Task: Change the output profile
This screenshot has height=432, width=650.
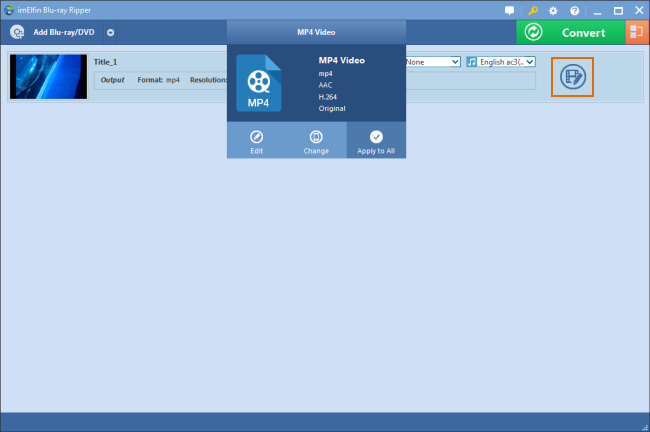Action: click(x=316, y=142)
